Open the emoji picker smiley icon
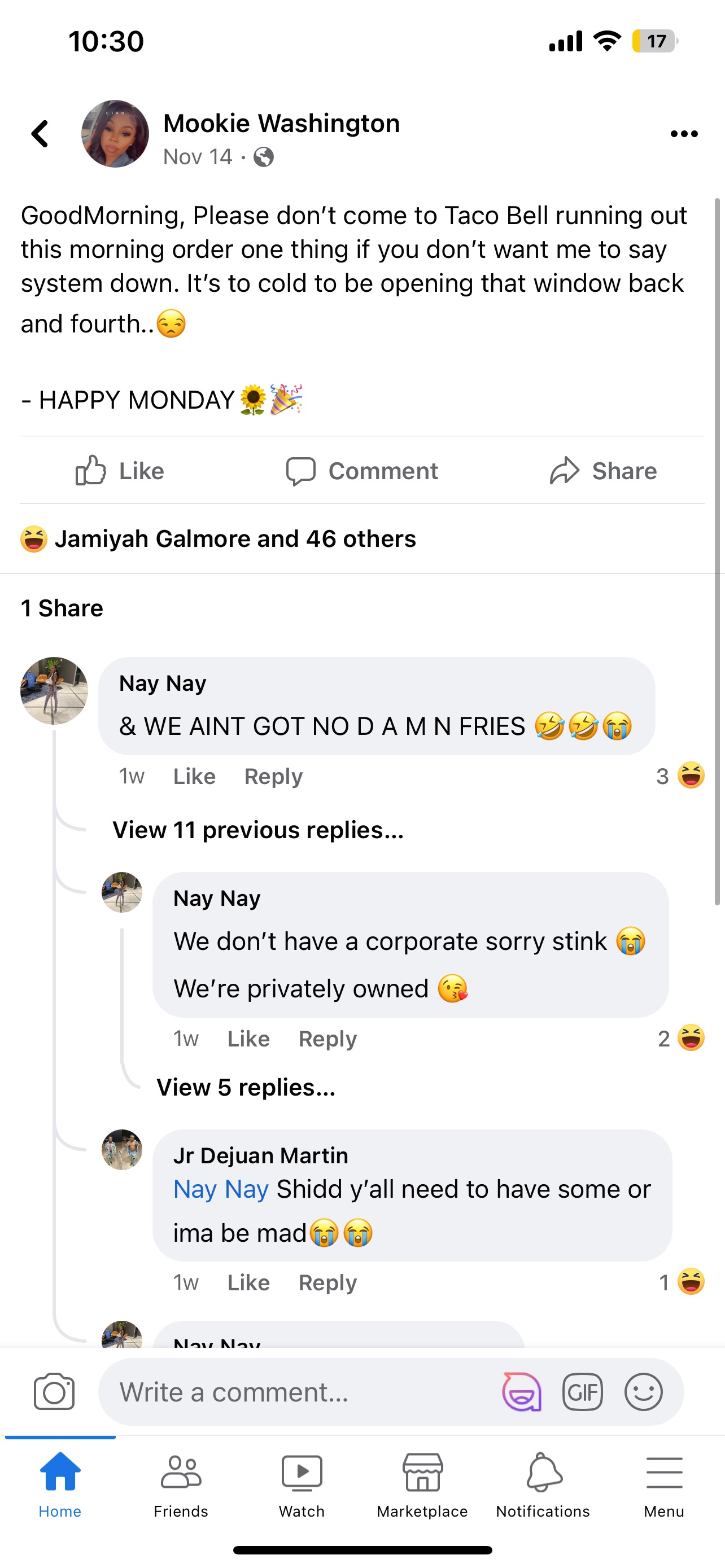 coord(644,1391)
